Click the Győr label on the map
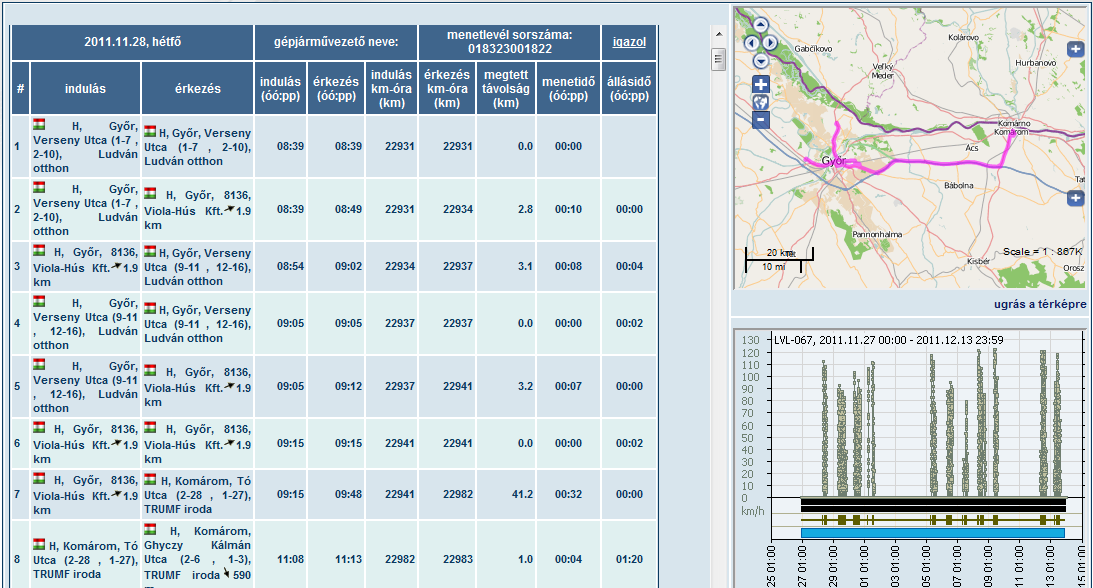This screenshot has height=588, width=1093. coord(834,161)
